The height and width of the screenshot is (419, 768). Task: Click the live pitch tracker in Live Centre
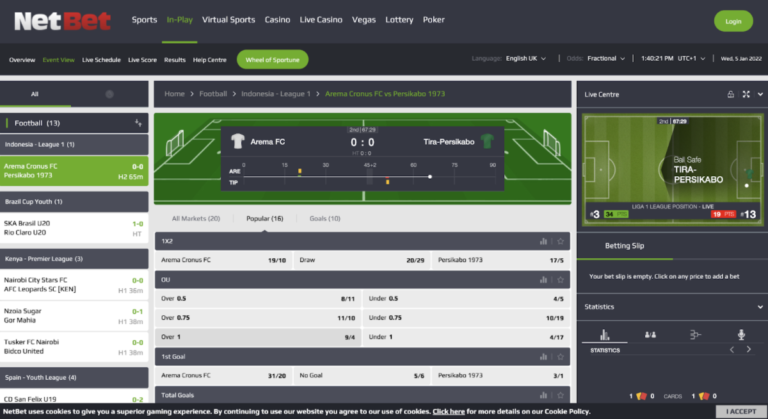pyautogui.click(x=672, y=170)
